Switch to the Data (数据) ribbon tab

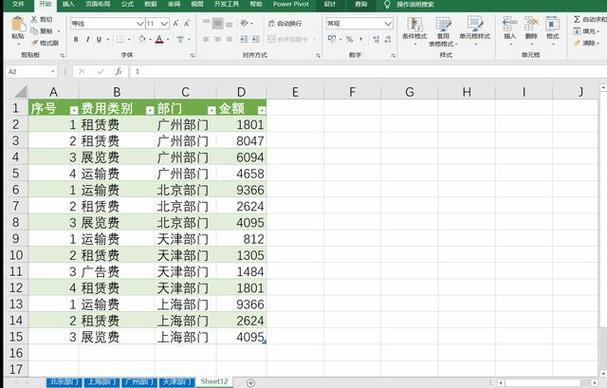151,4
